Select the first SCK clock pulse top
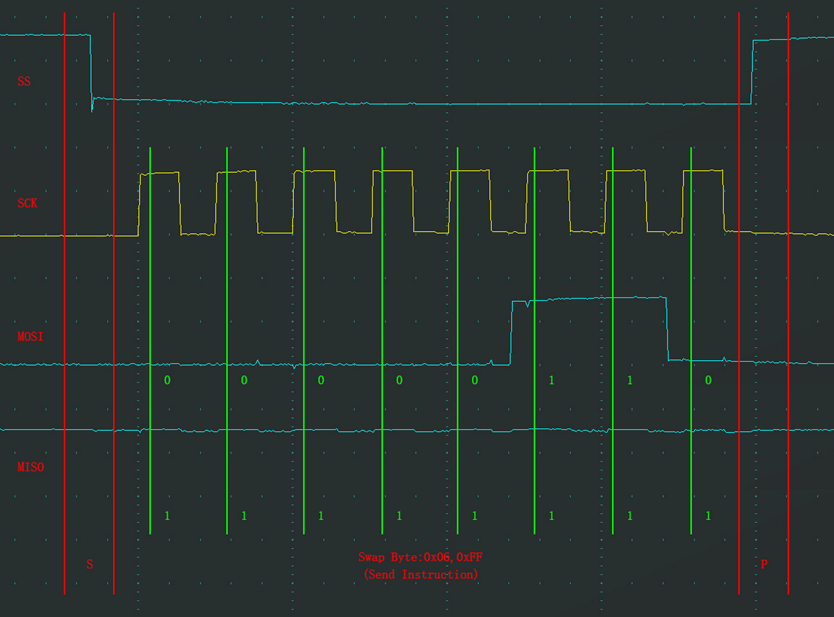The width and height of the screenshot is (834, 617). (160, 173)
